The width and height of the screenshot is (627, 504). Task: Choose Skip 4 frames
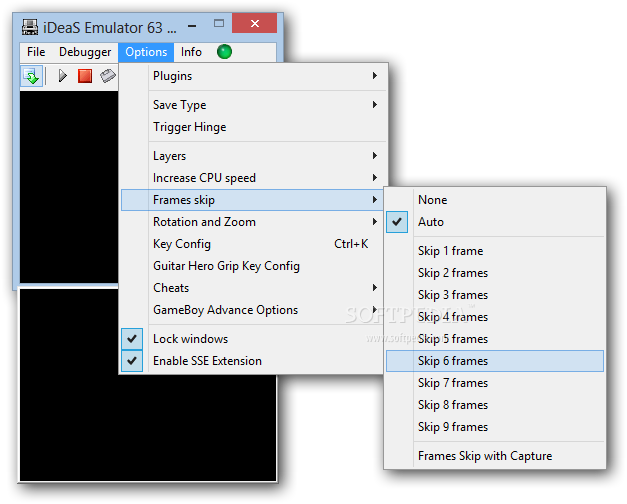[495, 317]
